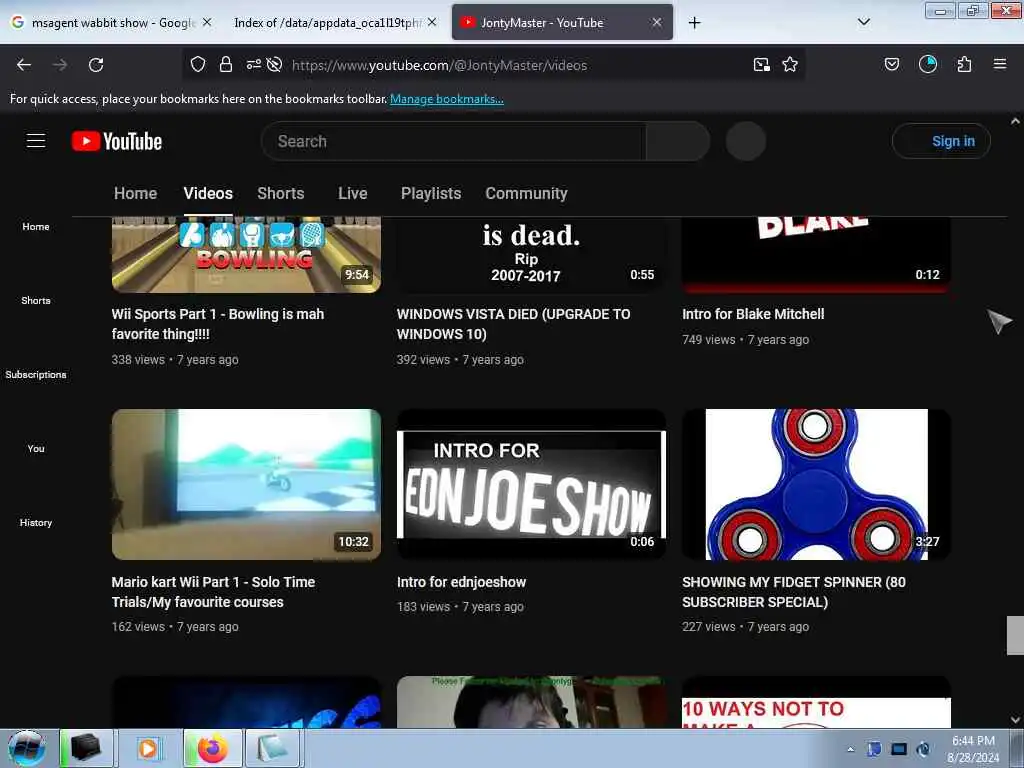Screen dimensions: 1024x768
Task: Click the WINDOWS VISTA DIED video title
Action: coord(514,324)
